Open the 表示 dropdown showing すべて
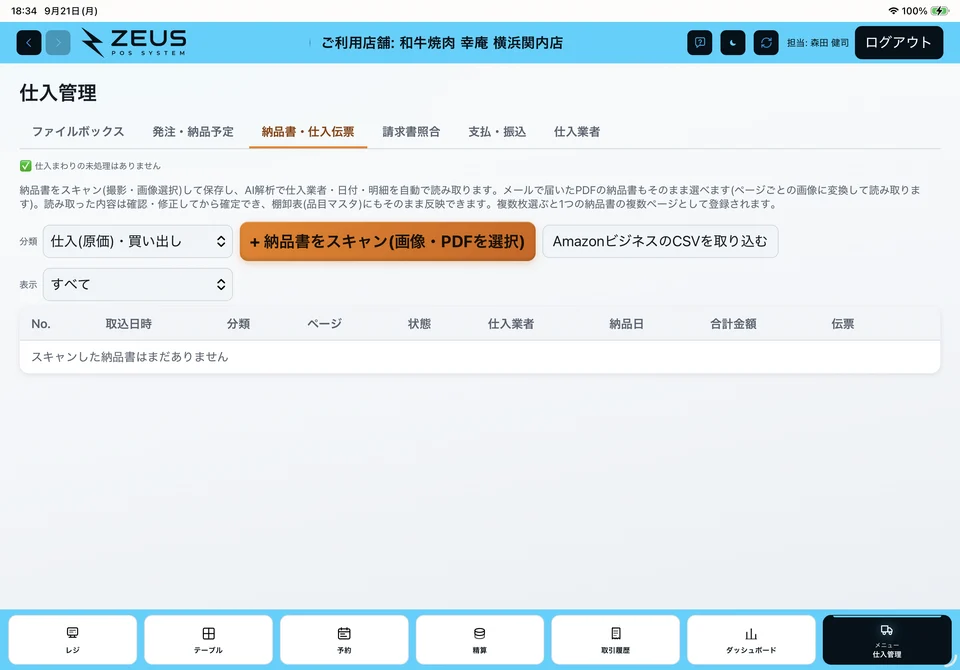This screenshot has height=670, width=960. [x=138, y=284]
